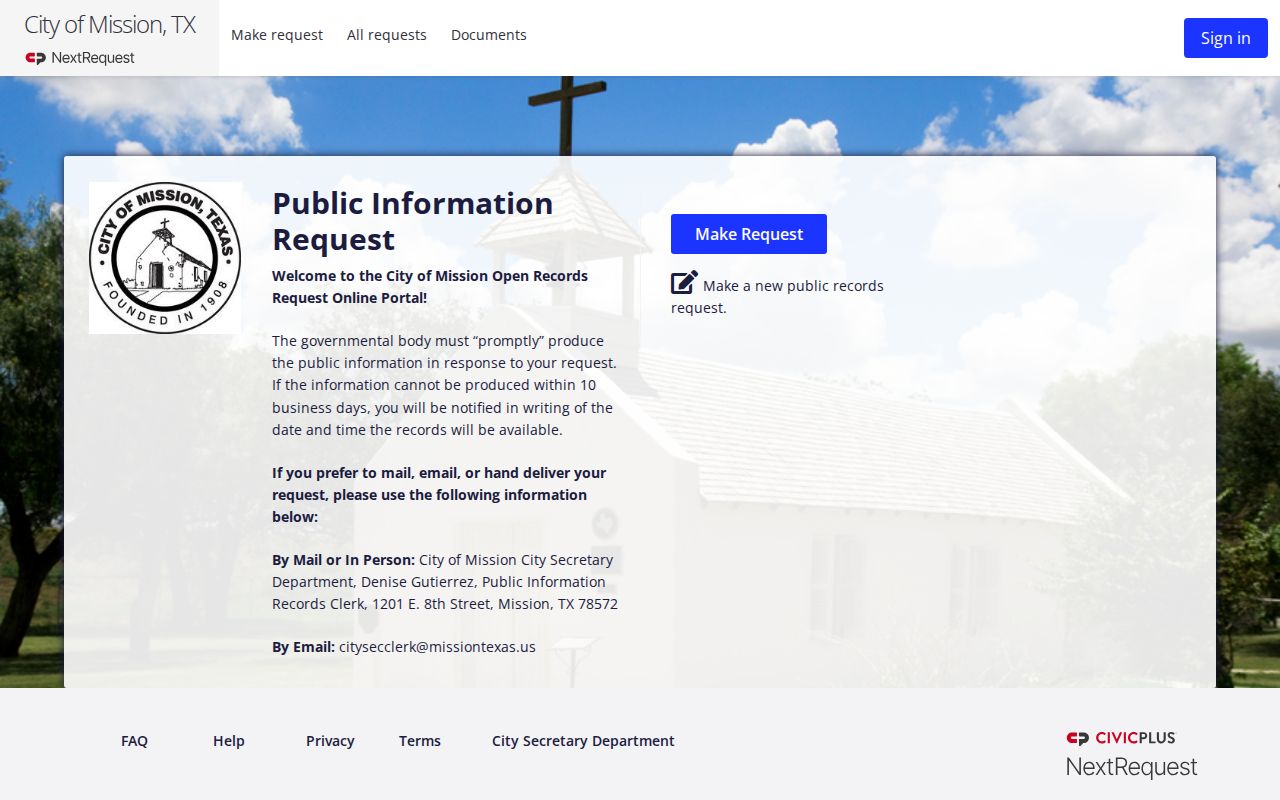Open the Help footer link

pos(229,741)
